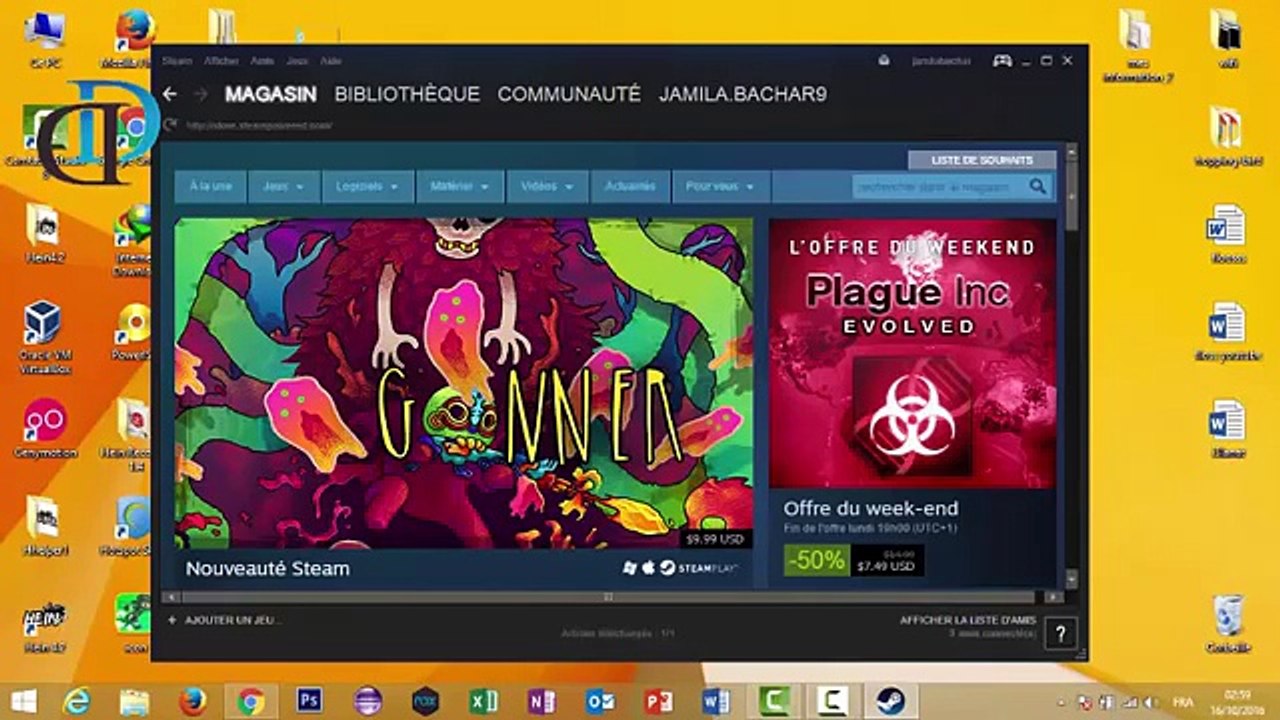Open OneNote from the taskbar
Viewport: 1280px width, 720px height.
[x=542, y=701]
